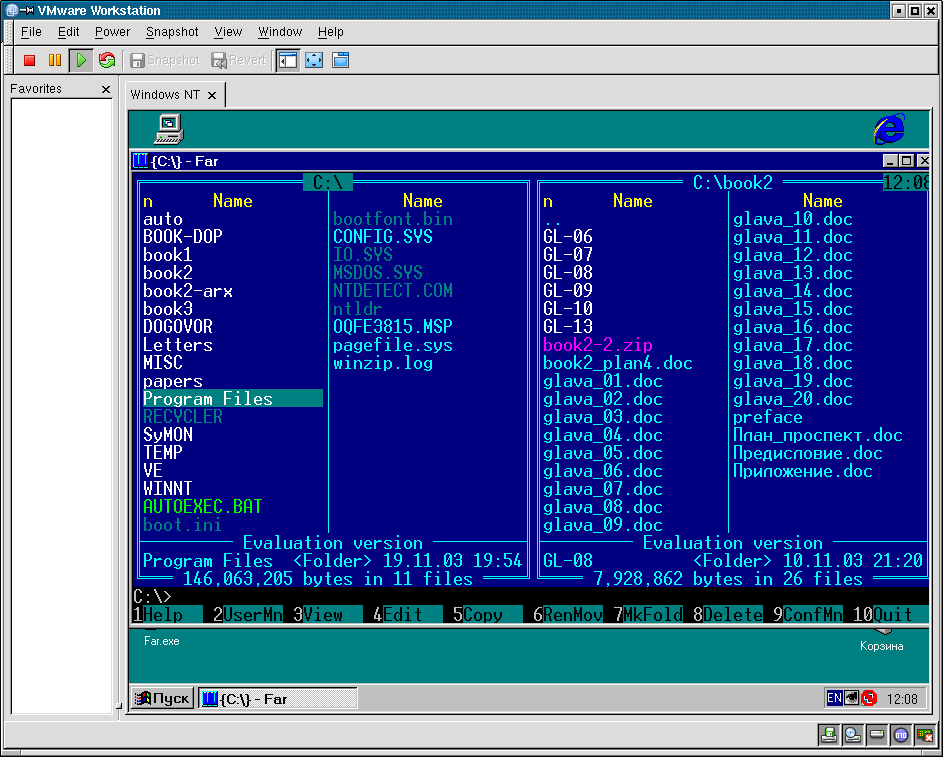Click the Full Screen toolbar icon
This screenshot has height=757, width=943.
pos(314,60)
